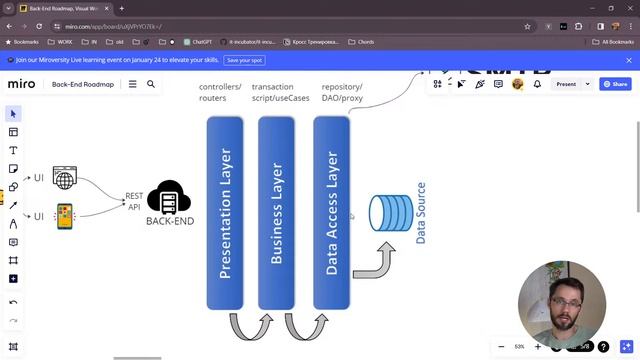Grab the board vertical scrollbar
Image resolution: width=640 pixels, height=360 pixels.
(x=638, y=167)
